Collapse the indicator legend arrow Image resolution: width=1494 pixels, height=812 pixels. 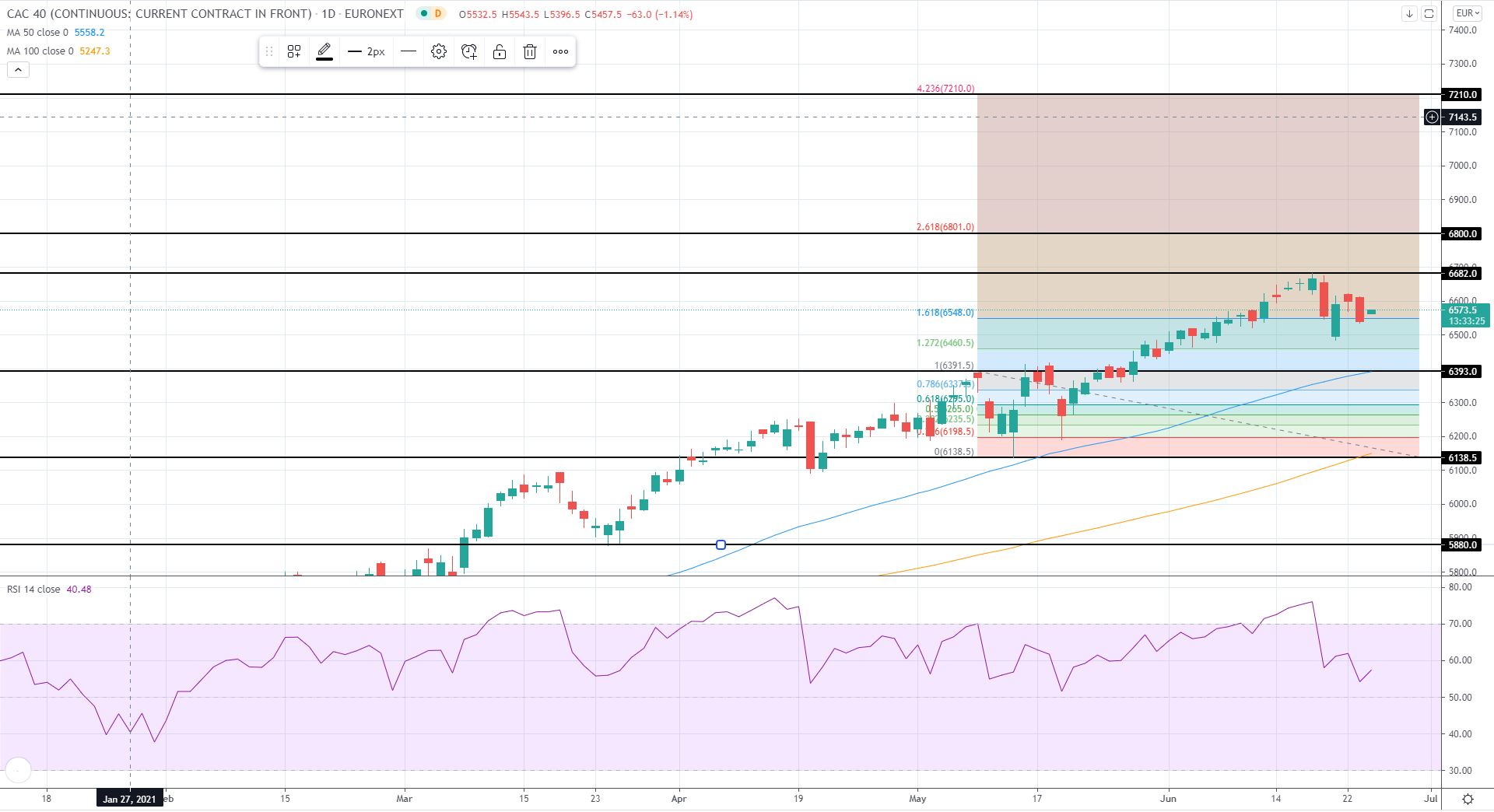pos(18,70)
